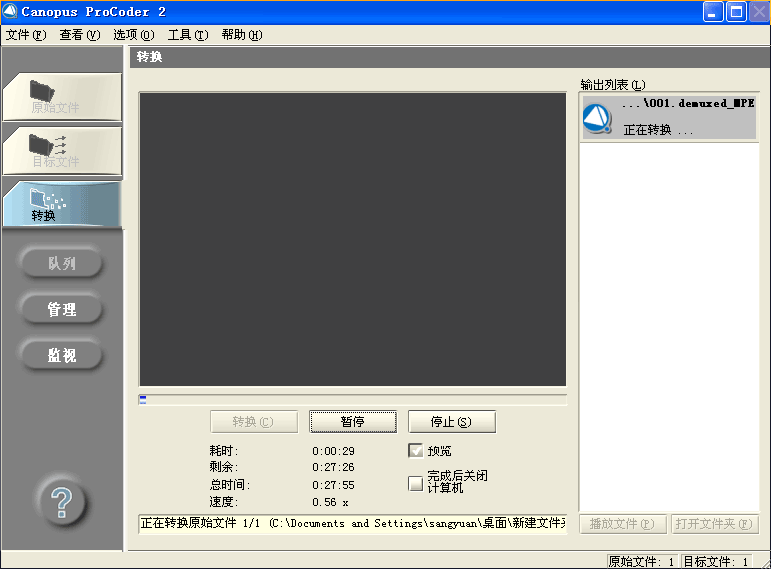Click the 队列 queue button

[61, 263]
